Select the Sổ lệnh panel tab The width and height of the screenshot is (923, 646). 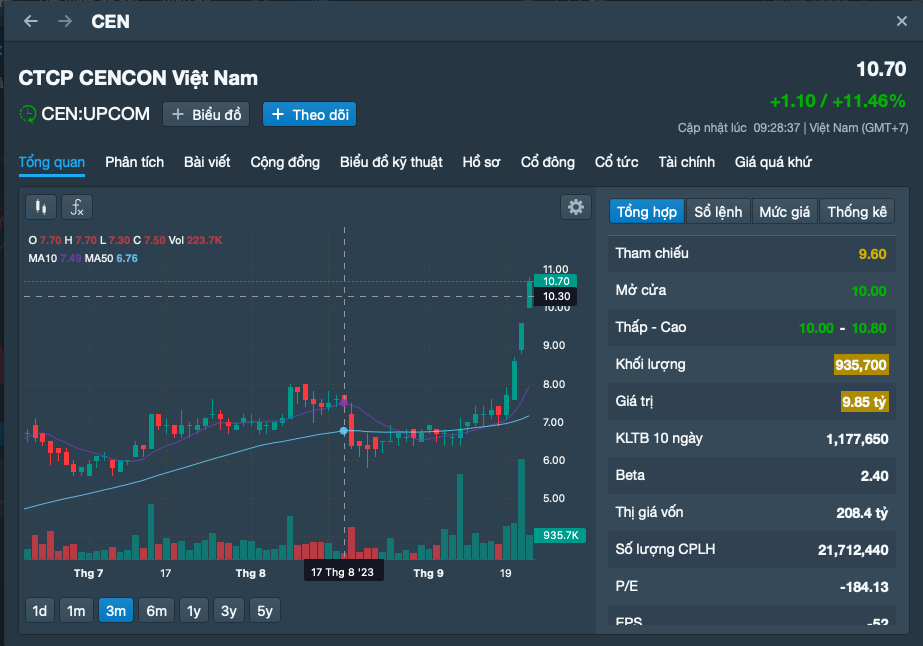(718, 211)
